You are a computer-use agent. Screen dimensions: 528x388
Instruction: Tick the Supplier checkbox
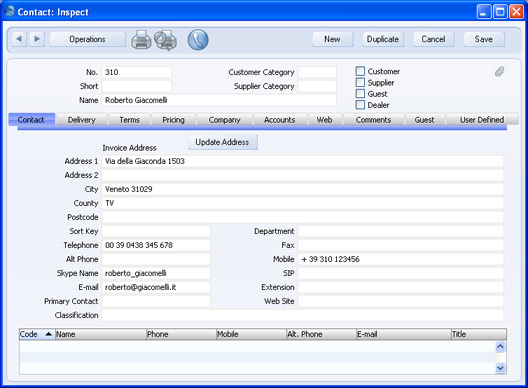(x=360, y=83)
